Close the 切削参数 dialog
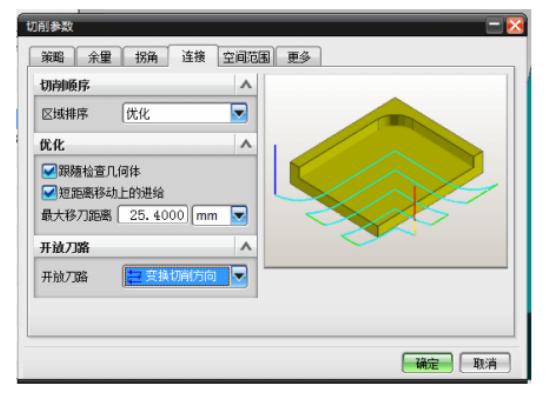The width and height of the screenshot is (549, 393). pos(515,26)
